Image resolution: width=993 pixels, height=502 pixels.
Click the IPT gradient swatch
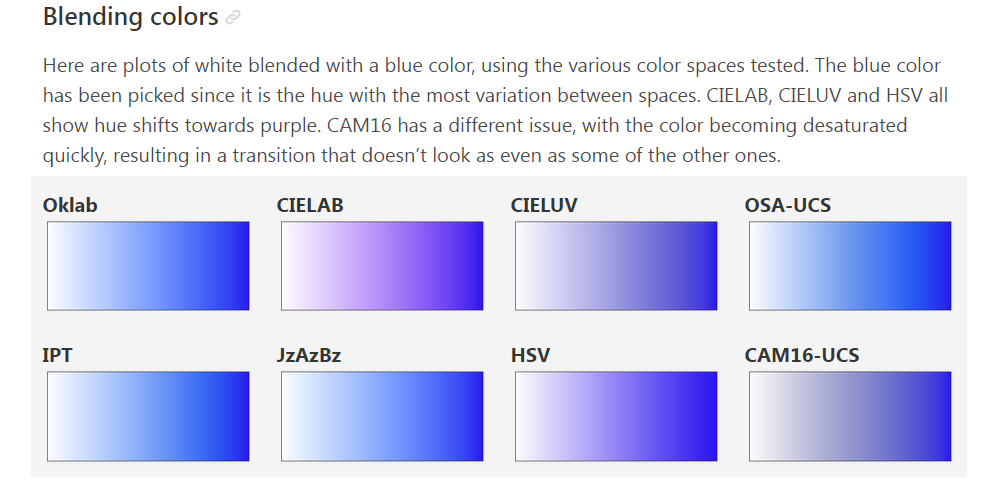click(148, 416)
